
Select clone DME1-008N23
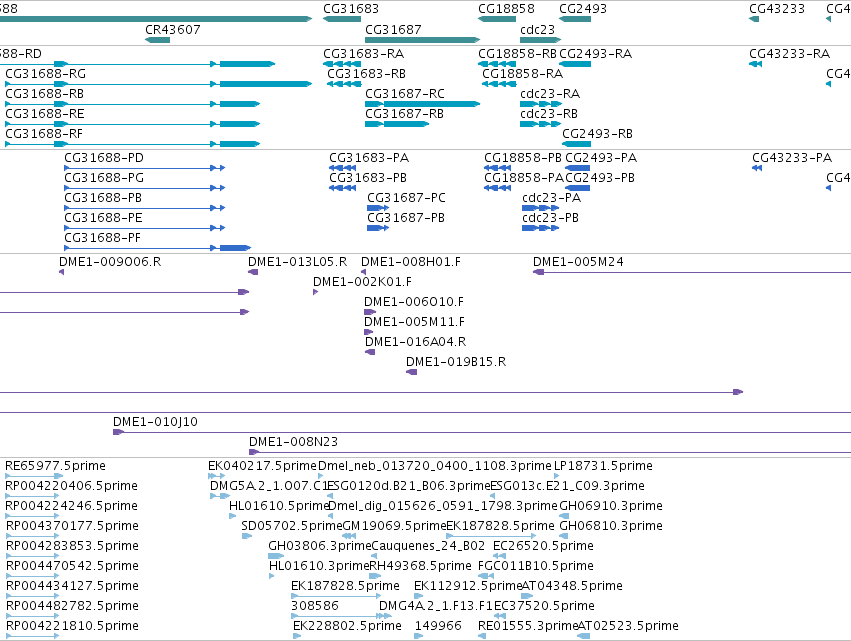pyautogui.click(x=294, y=442)
